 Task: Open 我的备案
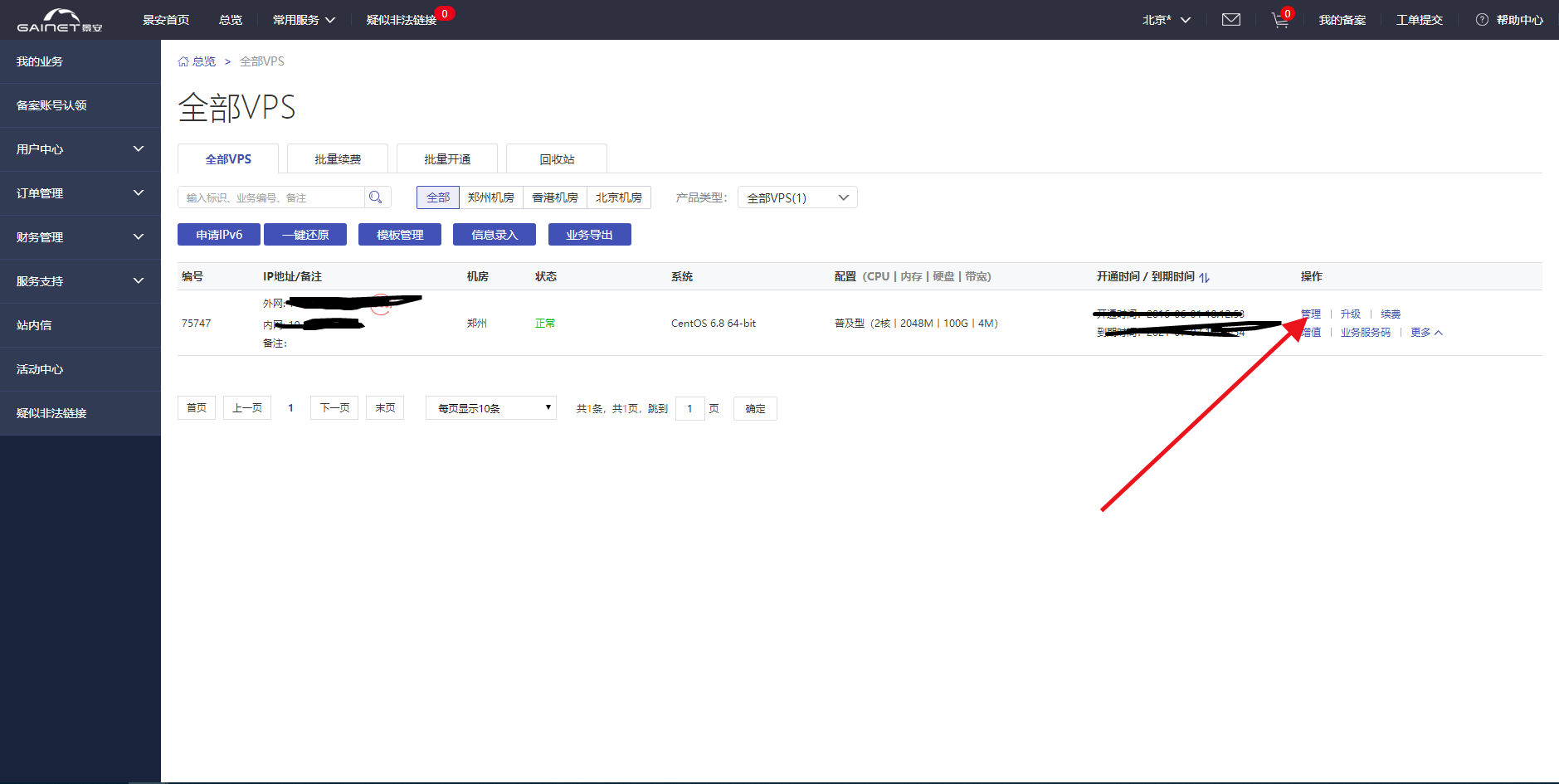[x=1342, y=20]
